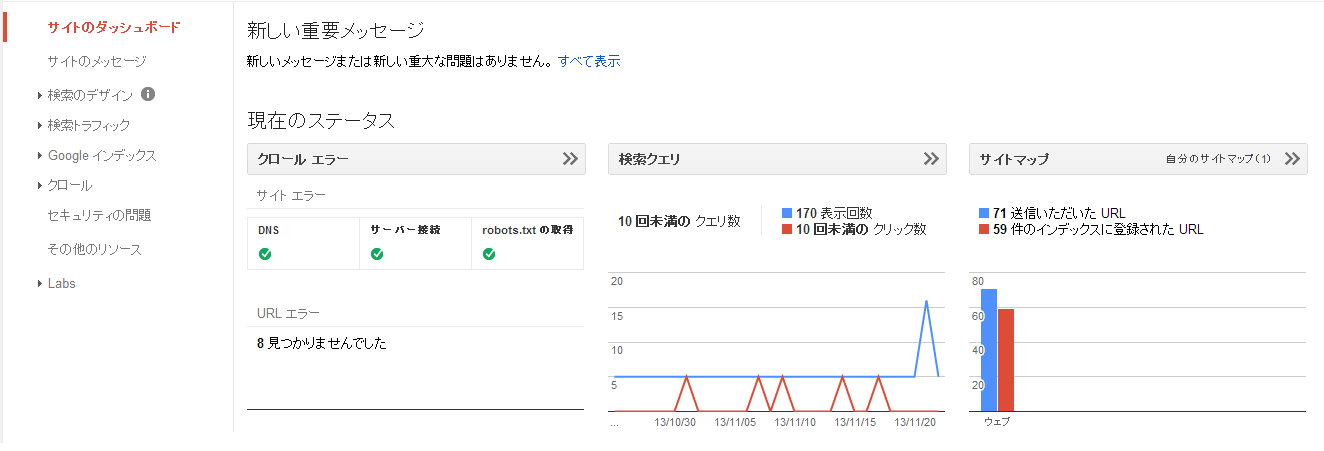Expand the 検索トラフィック arrow

(39, 125)
